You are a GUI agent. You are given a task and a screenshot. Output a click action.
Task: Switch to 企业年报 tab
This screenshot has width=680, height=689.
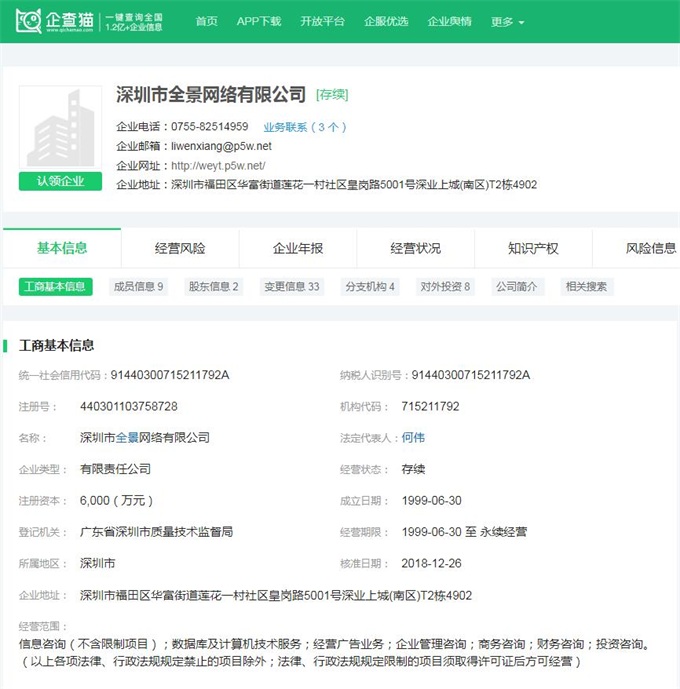[298, 248]
